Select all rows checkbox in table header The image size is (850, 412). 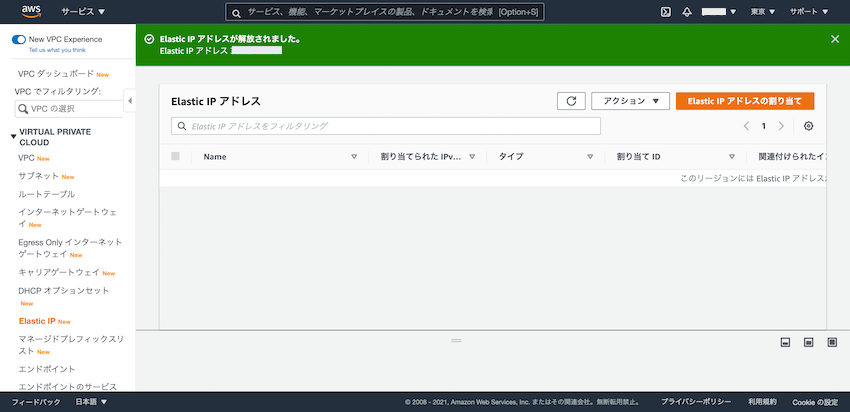pyautogui.click(x=175, y=156)
